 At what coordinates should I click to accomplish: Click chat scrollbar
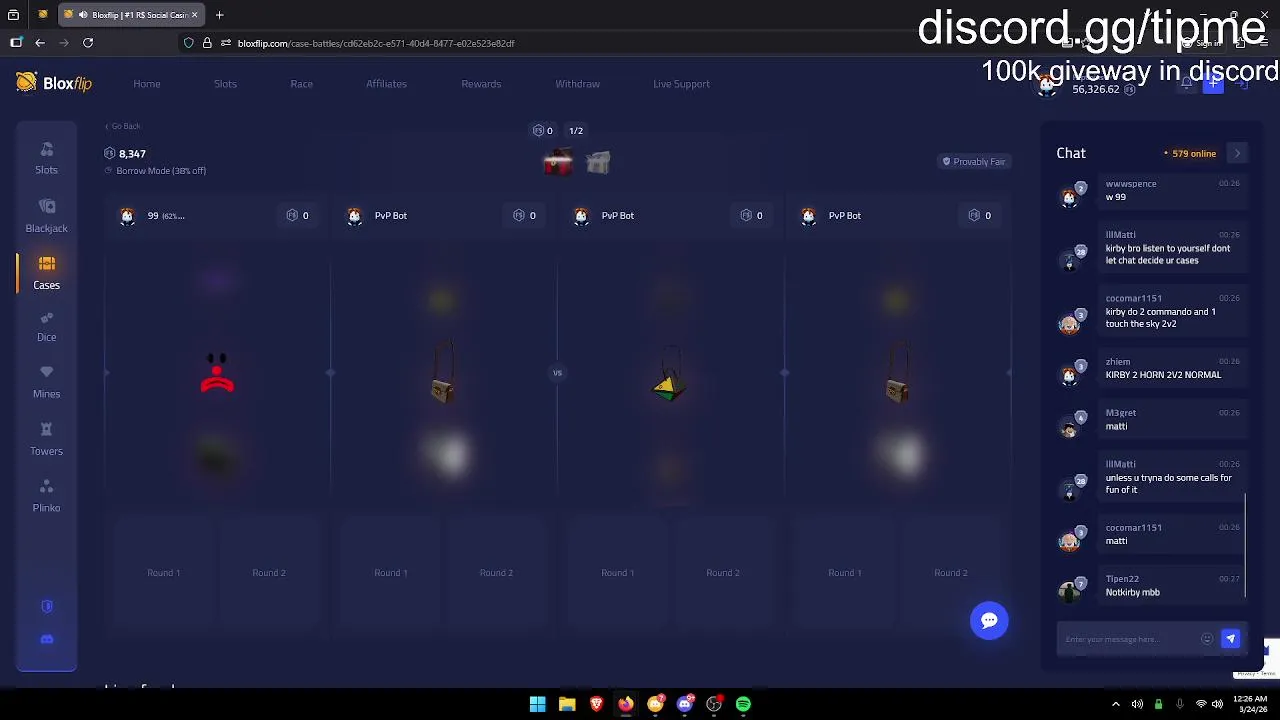pos(1245,545)
